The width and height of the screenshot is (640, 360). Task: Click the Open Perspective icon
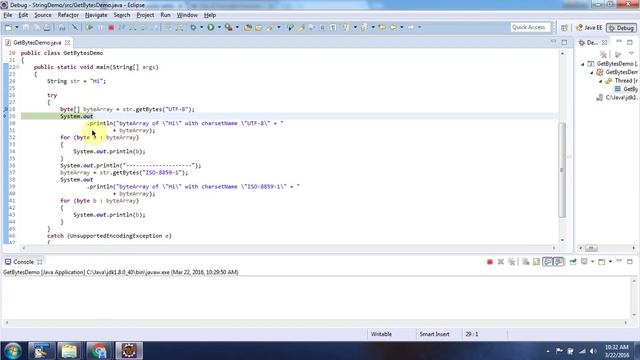click(564, 28)
